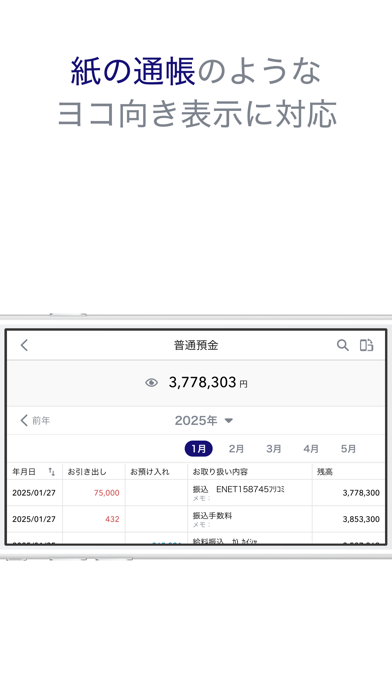The width and height of the screenshot is (392, 696).
Task: Go to previous year via 前年
Action: pyautogui.click(x=35, y=420)
